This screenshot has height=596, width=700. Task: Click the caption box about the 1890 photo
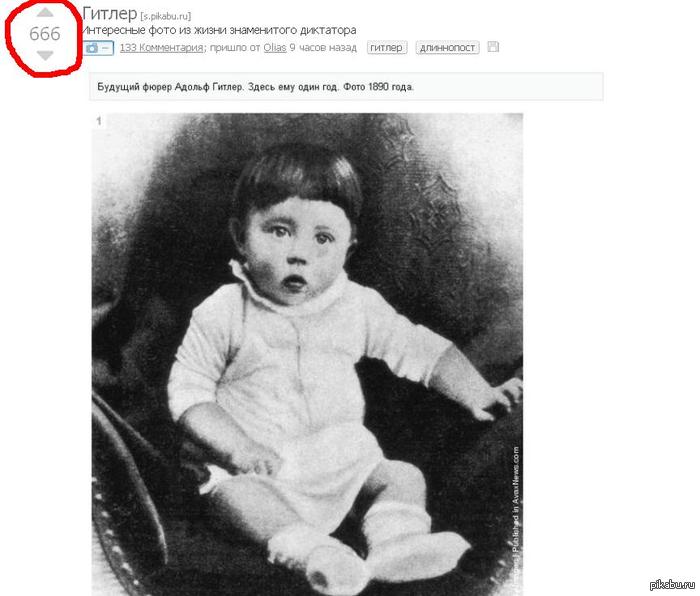tap(346, 87)
